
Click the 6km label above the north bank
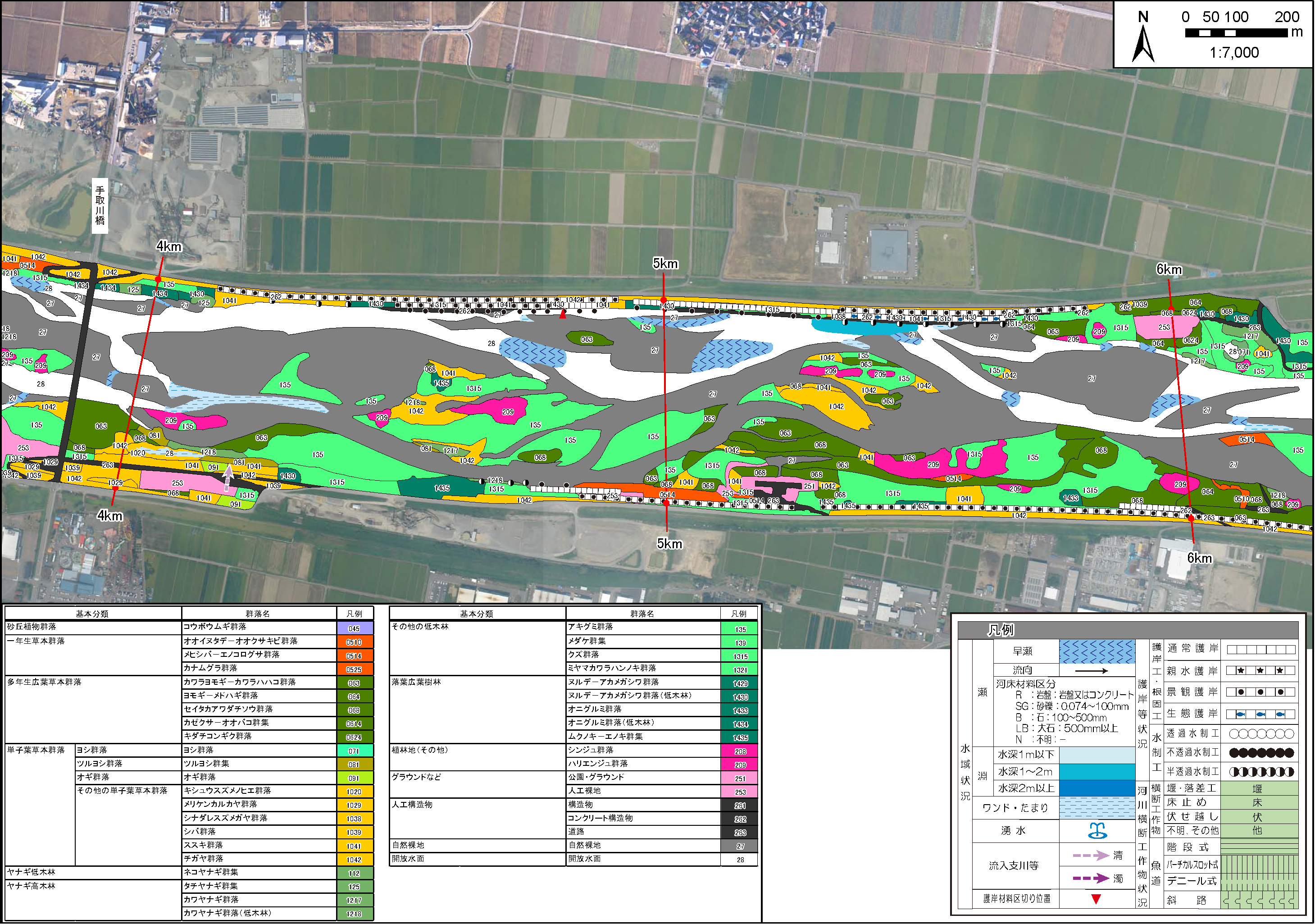[1169, 269]
